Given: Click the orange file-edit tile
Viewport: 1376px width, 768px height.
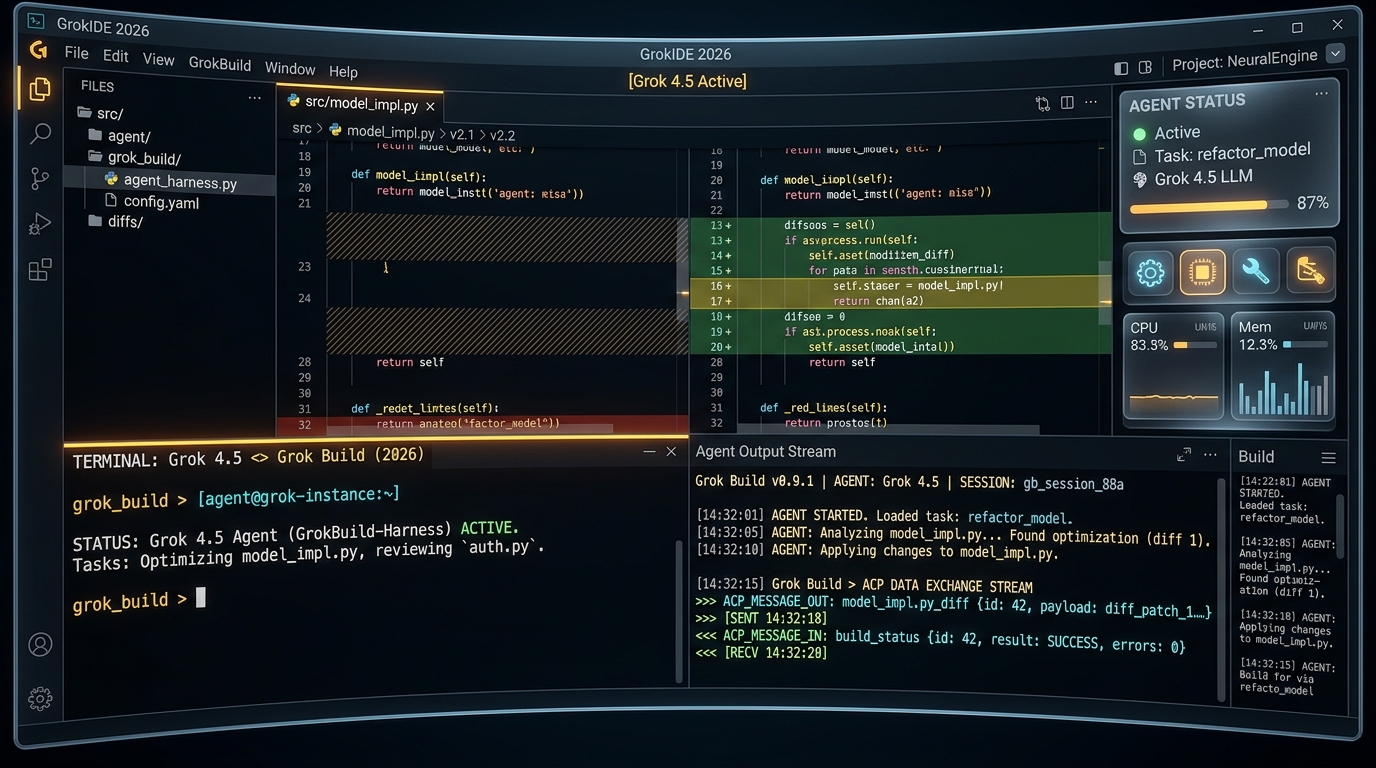Looking at the screenshot, I should pos(1310,270).
